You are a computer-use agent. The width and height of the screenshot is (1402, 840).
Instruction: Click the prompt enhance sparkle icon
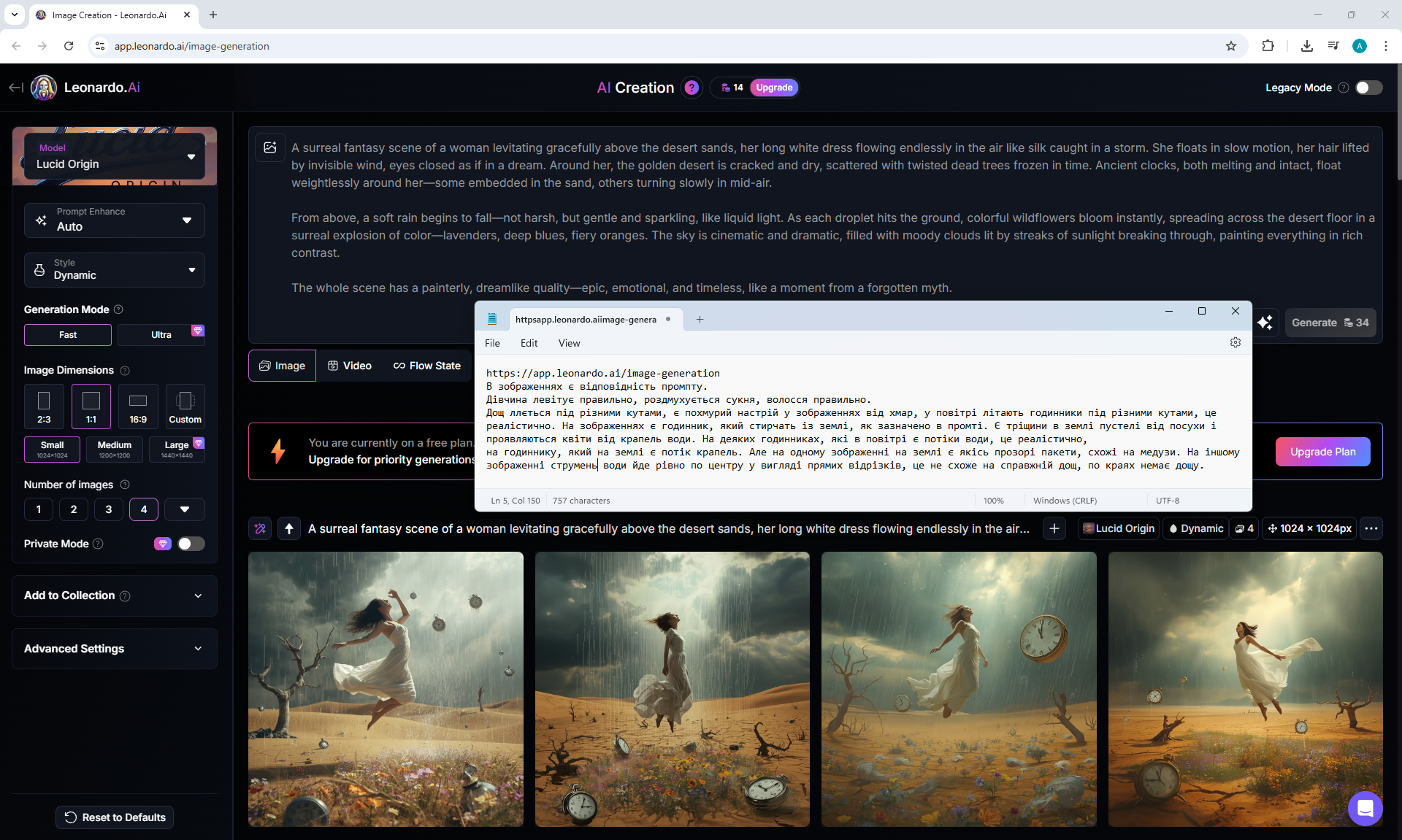pos(1265,323)
